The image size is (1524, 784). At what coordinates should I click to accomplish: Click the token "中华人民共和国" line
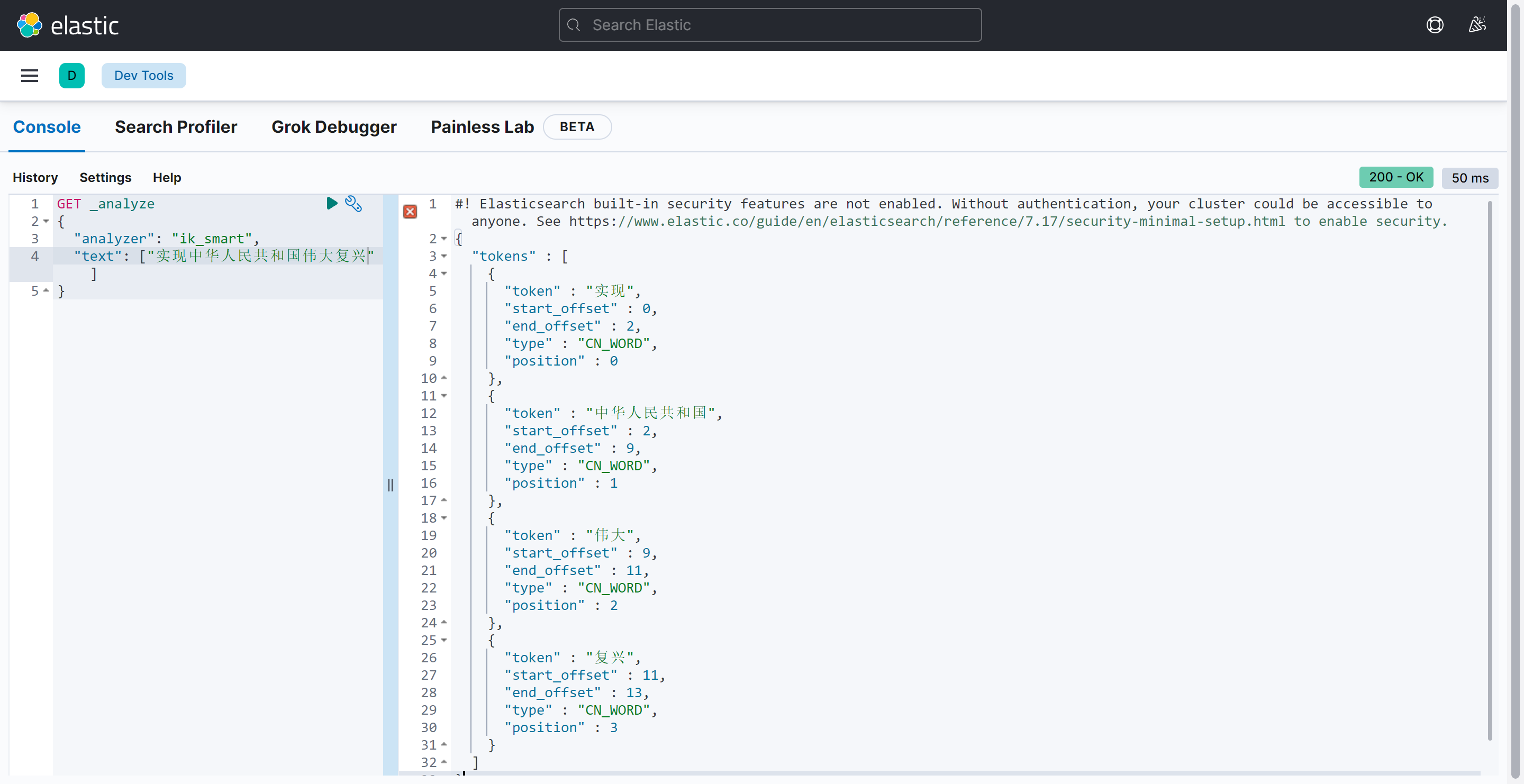[613, 413]
